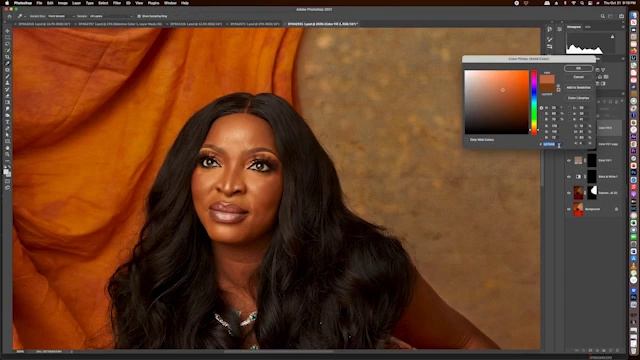Switch to the Histogram tab
Image resolution: width=640 pixels, height=360 pixels.
574,27
